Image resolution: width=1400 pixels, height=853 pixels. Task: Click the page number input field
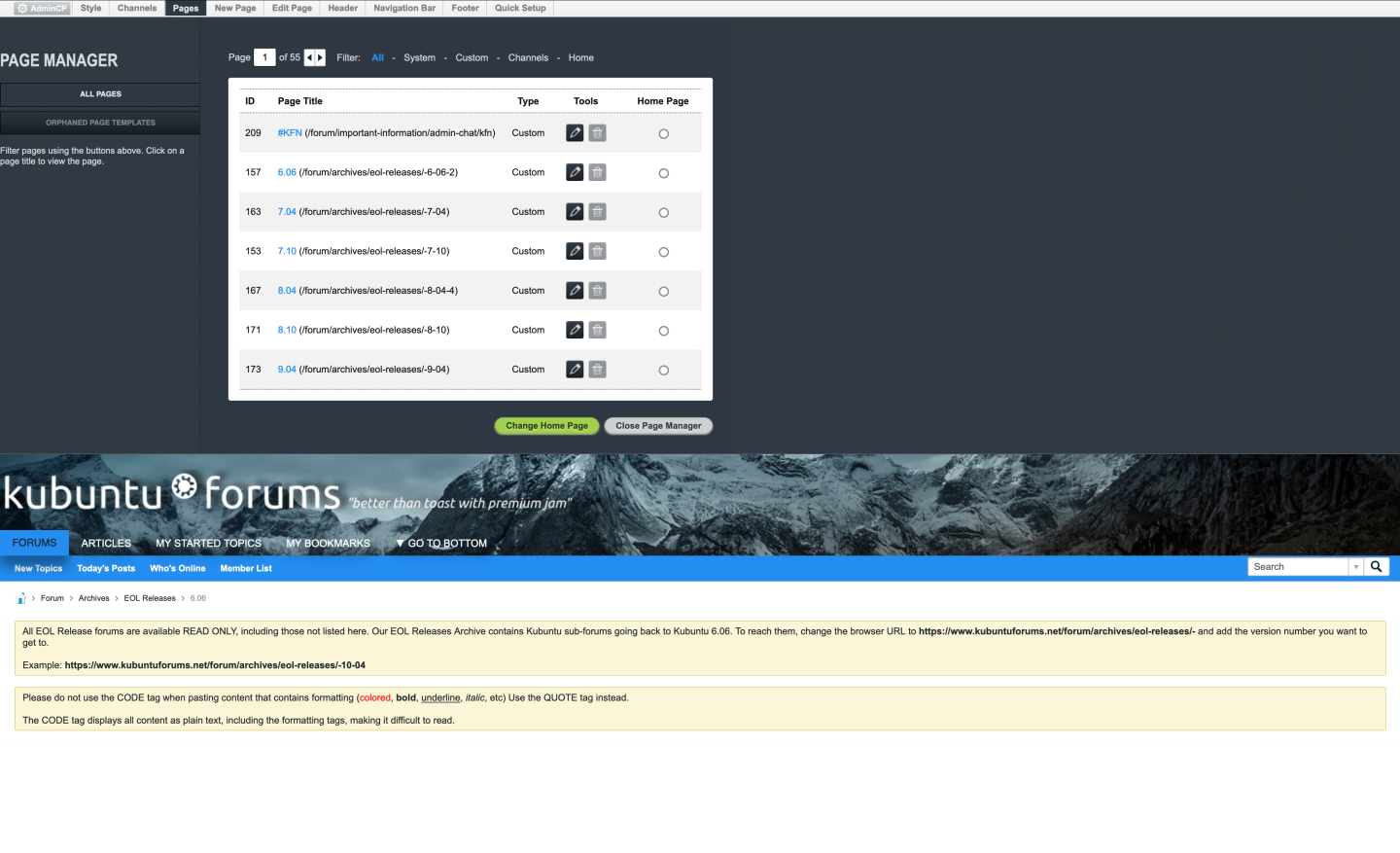(x=264, y=57)
